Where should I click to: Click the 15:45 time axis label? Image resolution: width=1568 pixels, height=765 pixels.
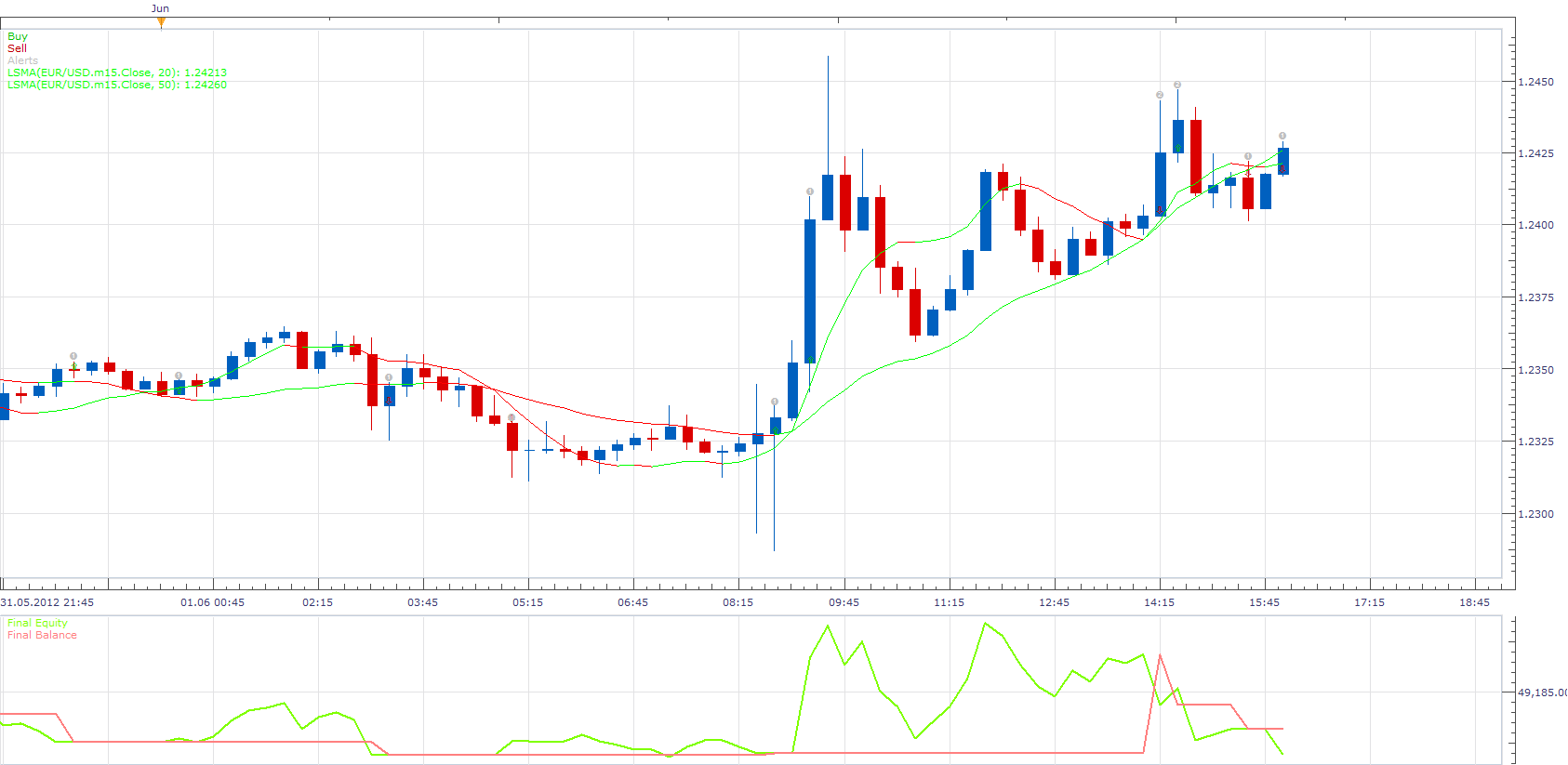click(1264, 602)
